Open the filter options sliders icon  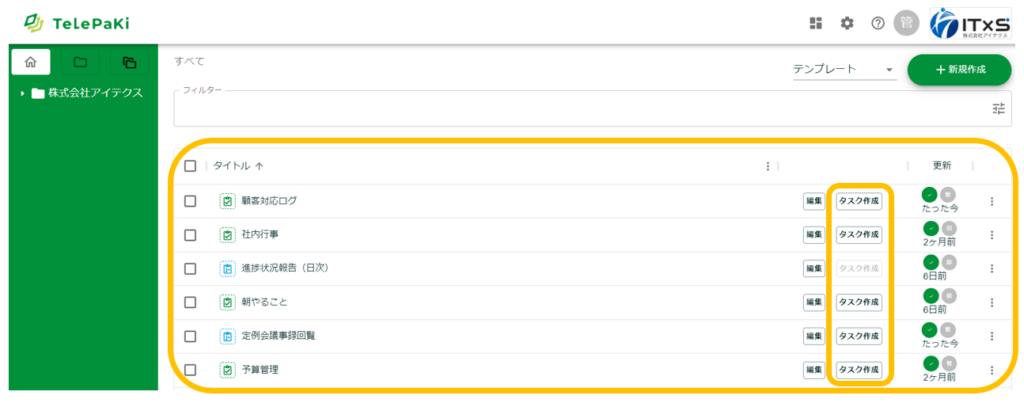tap(998, 108)
